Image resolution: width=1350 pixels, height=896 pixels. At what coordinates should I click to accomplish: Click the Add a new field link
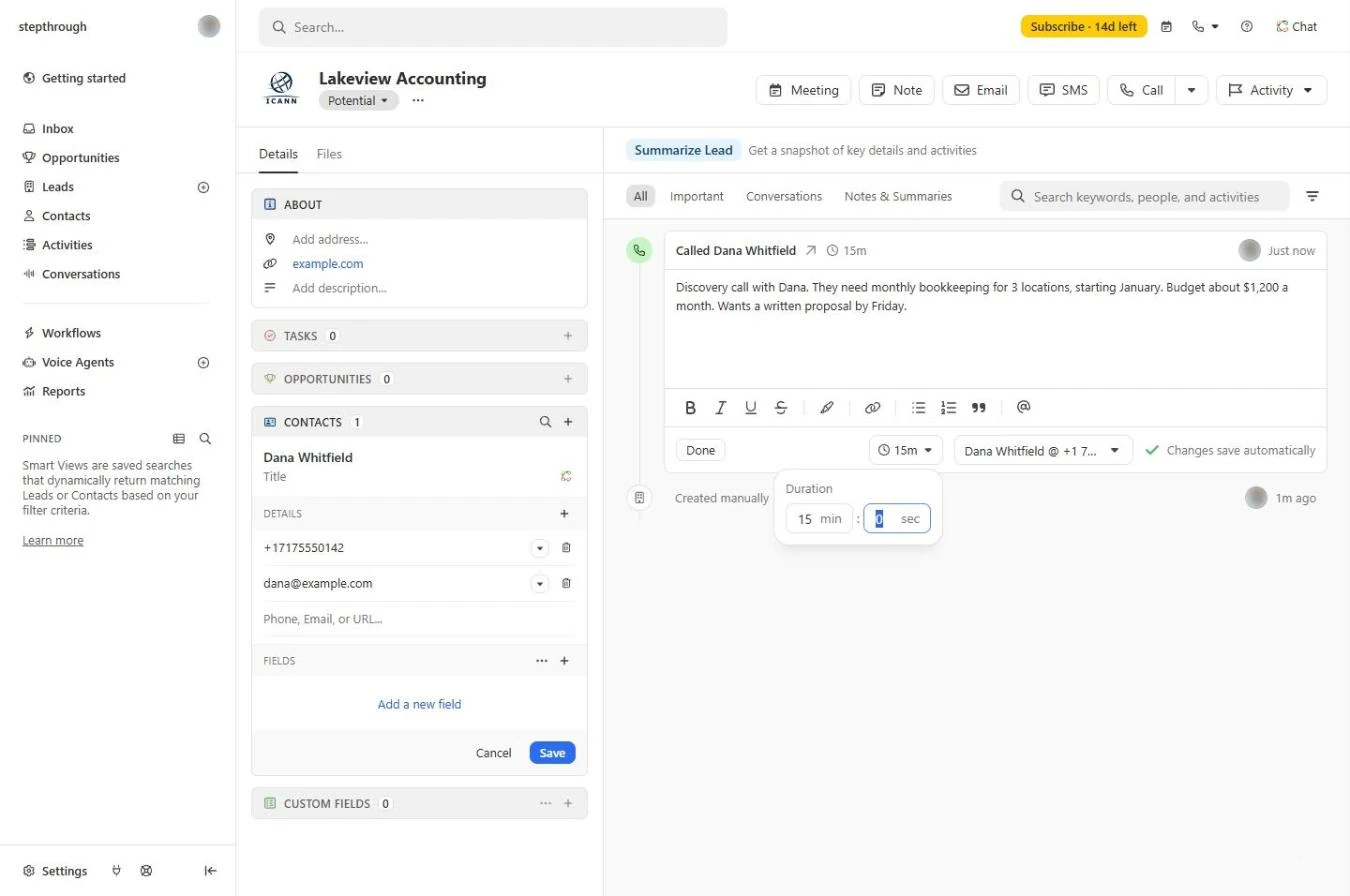click(x=419, y=704)
